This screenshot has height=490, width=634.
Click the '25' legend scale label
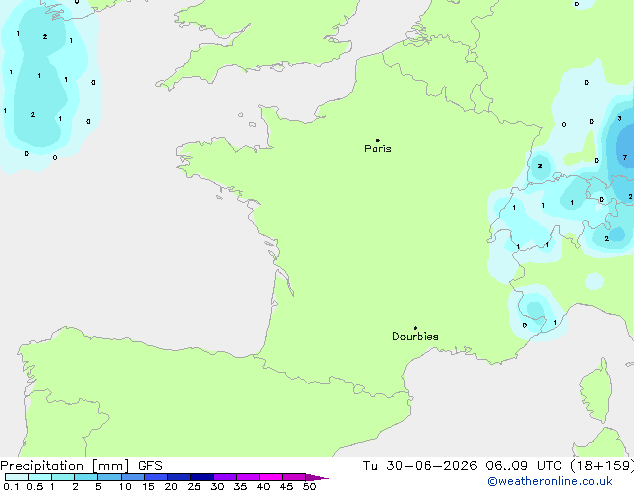click(x=194, y=486)
